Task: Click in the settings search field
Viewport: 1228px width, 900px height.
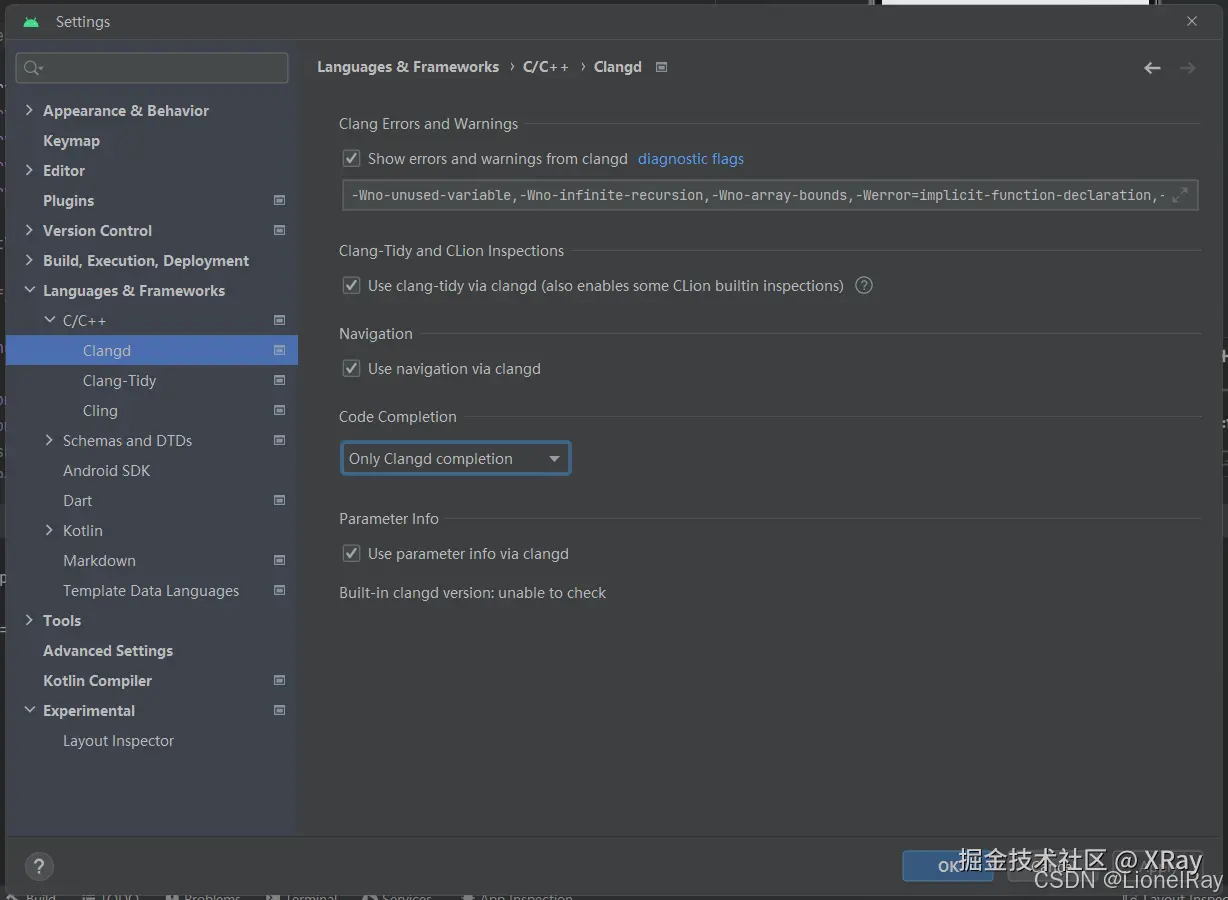Action: coord(152,68)
